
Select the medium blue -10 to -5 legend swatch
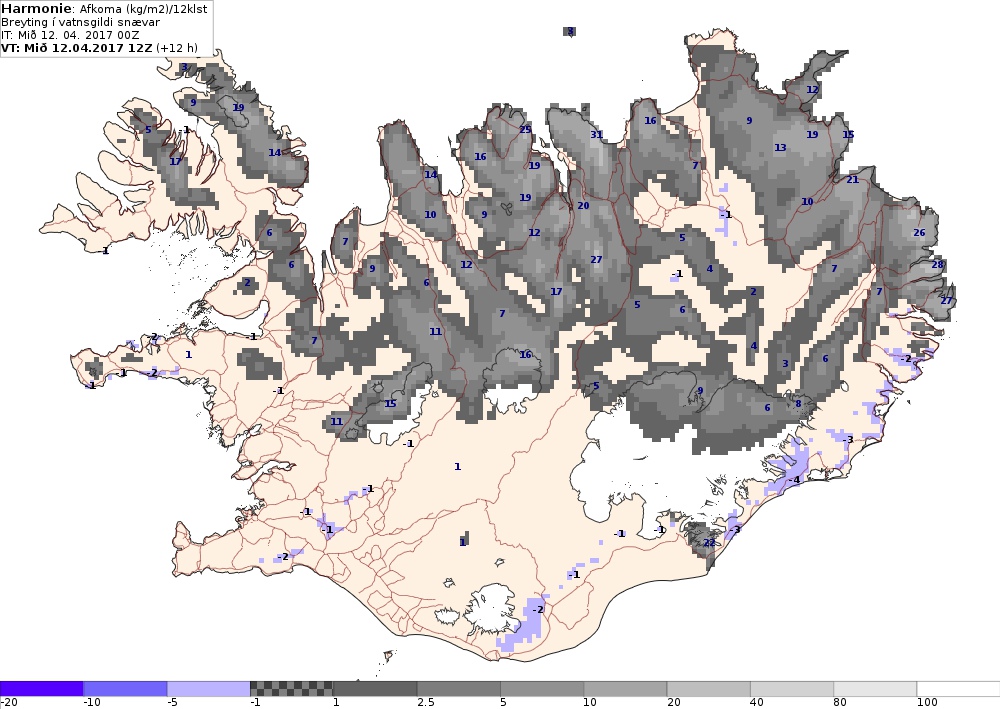(x=125, y=689)
